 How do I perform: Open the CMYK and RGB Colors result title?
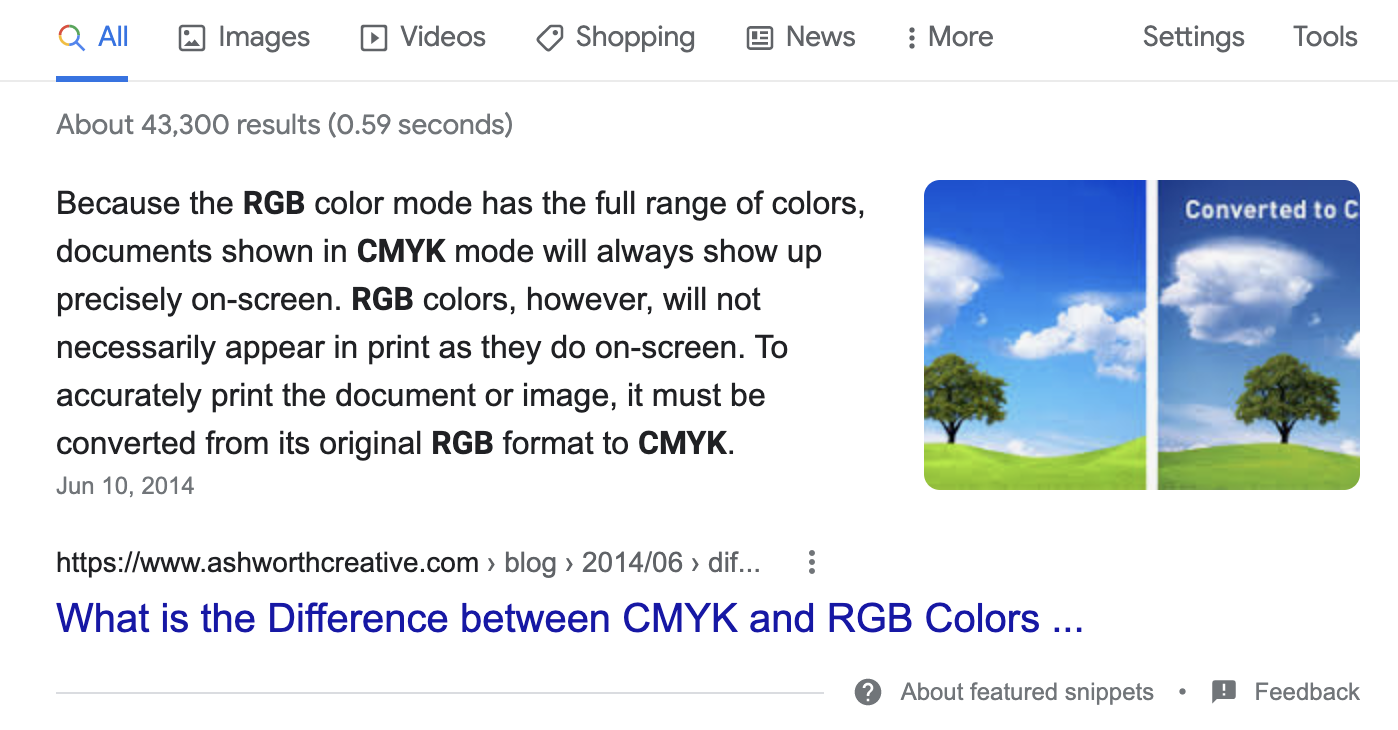coord(570,619)
